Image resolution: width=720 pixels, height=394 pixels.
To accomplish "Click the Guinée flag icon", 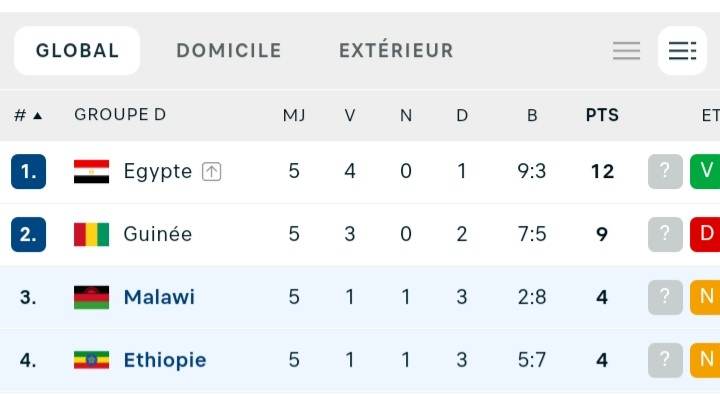I will [x=91, y=234].
